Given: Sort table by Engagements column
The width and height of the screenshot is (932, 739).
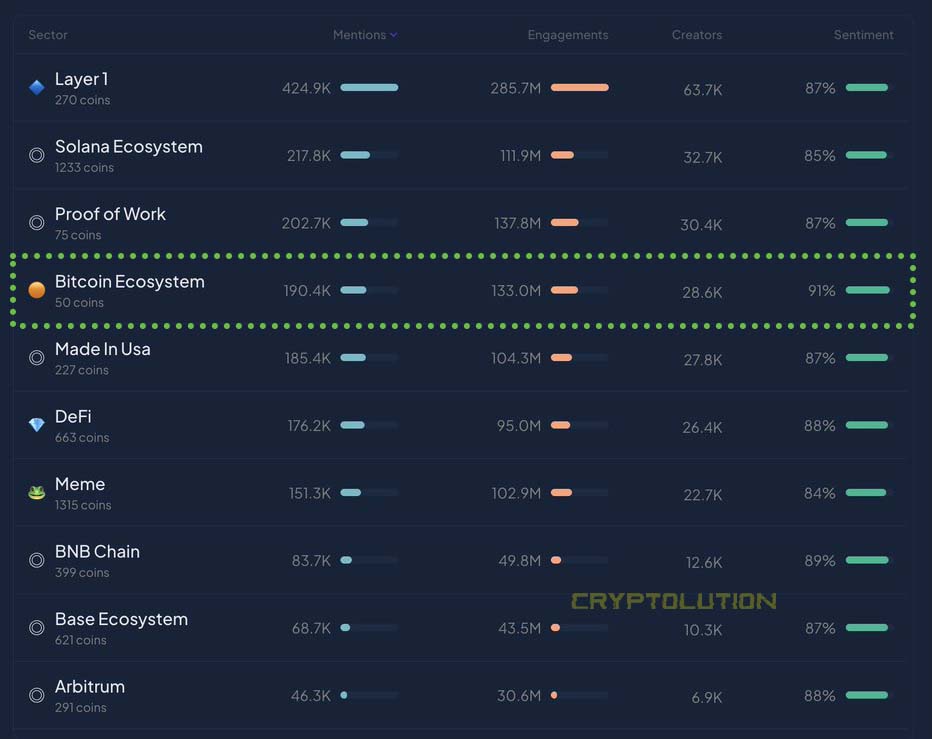Looking at the screenshot, I should [568, 35].
